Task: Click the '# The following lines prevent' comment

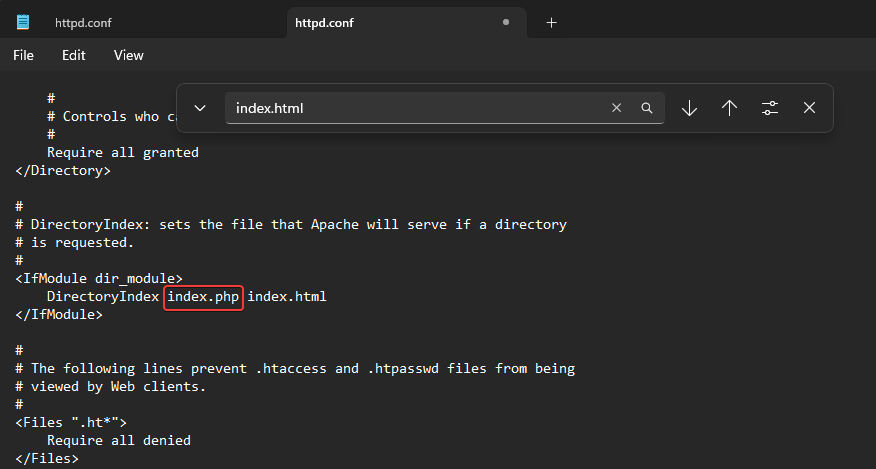Action: pos(296,368)
